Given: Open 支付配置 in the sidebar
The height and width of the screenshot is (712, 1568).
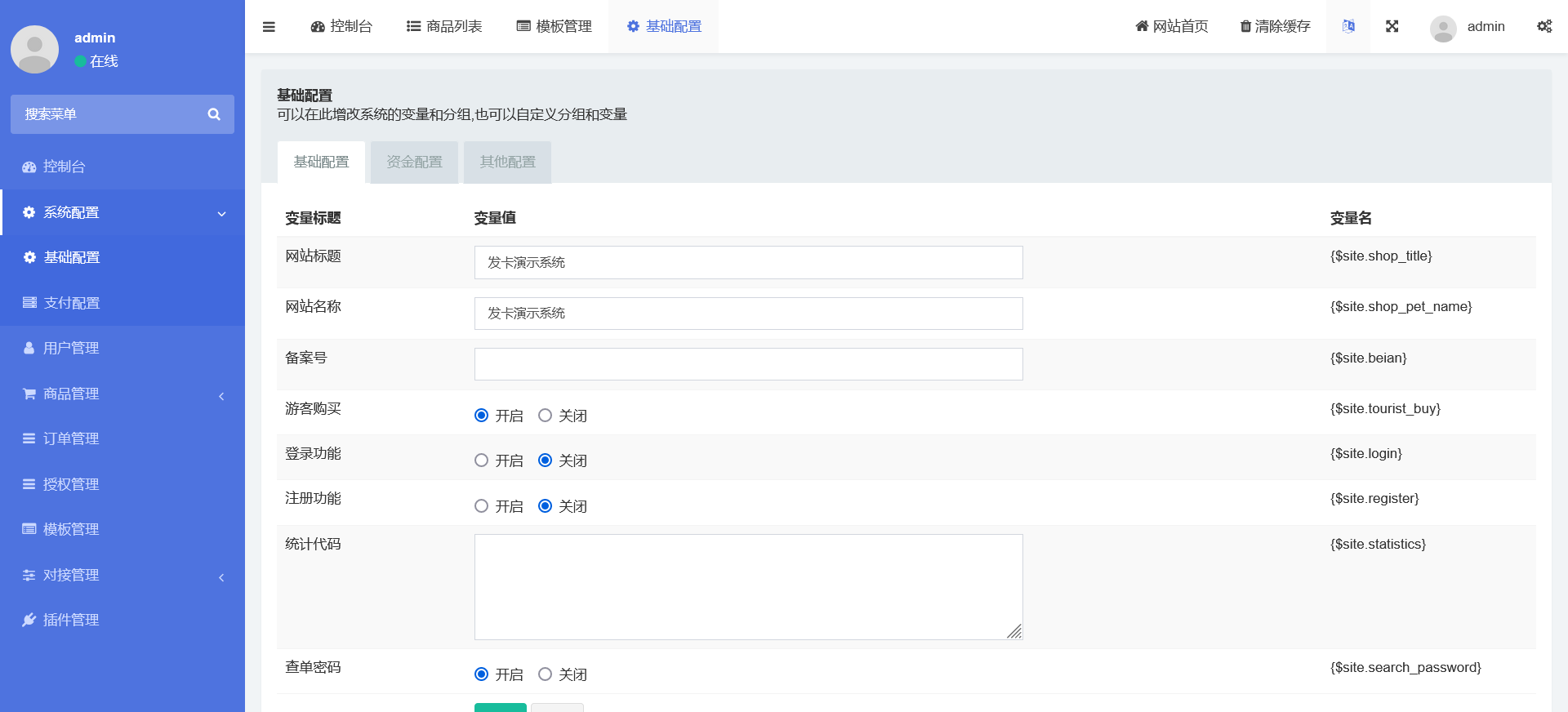Looking at the screenshot, I should [72, 303].
